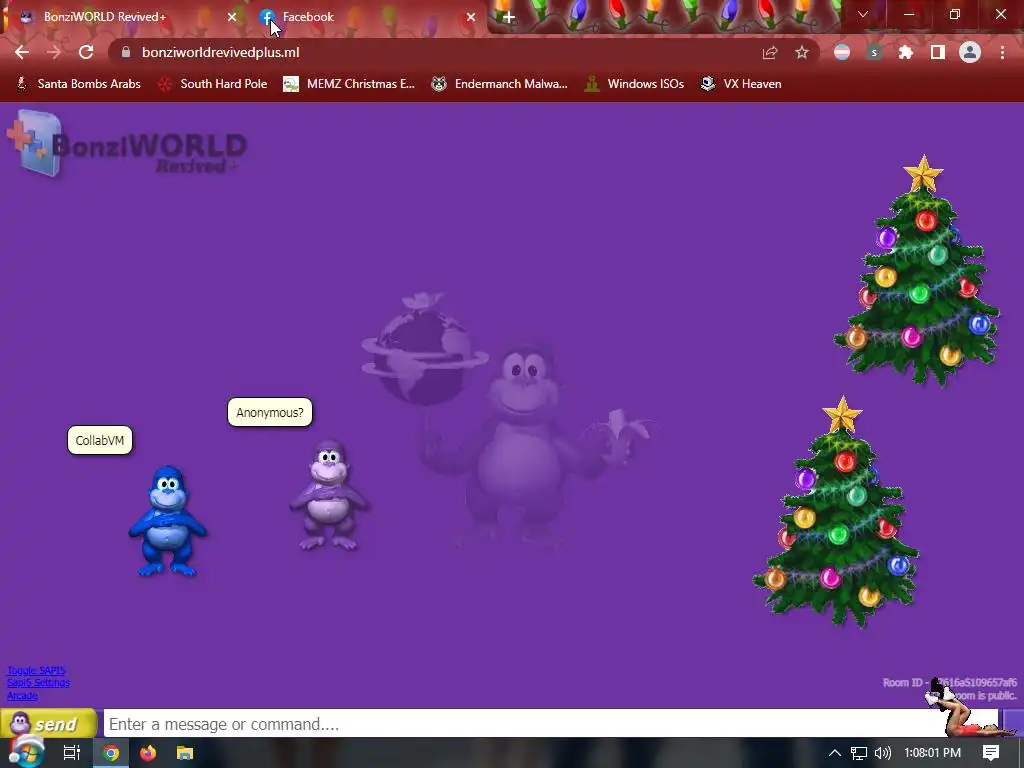Viewport: 1024px width, 768px height.
Task: Reload the current page
Action: 86,52
